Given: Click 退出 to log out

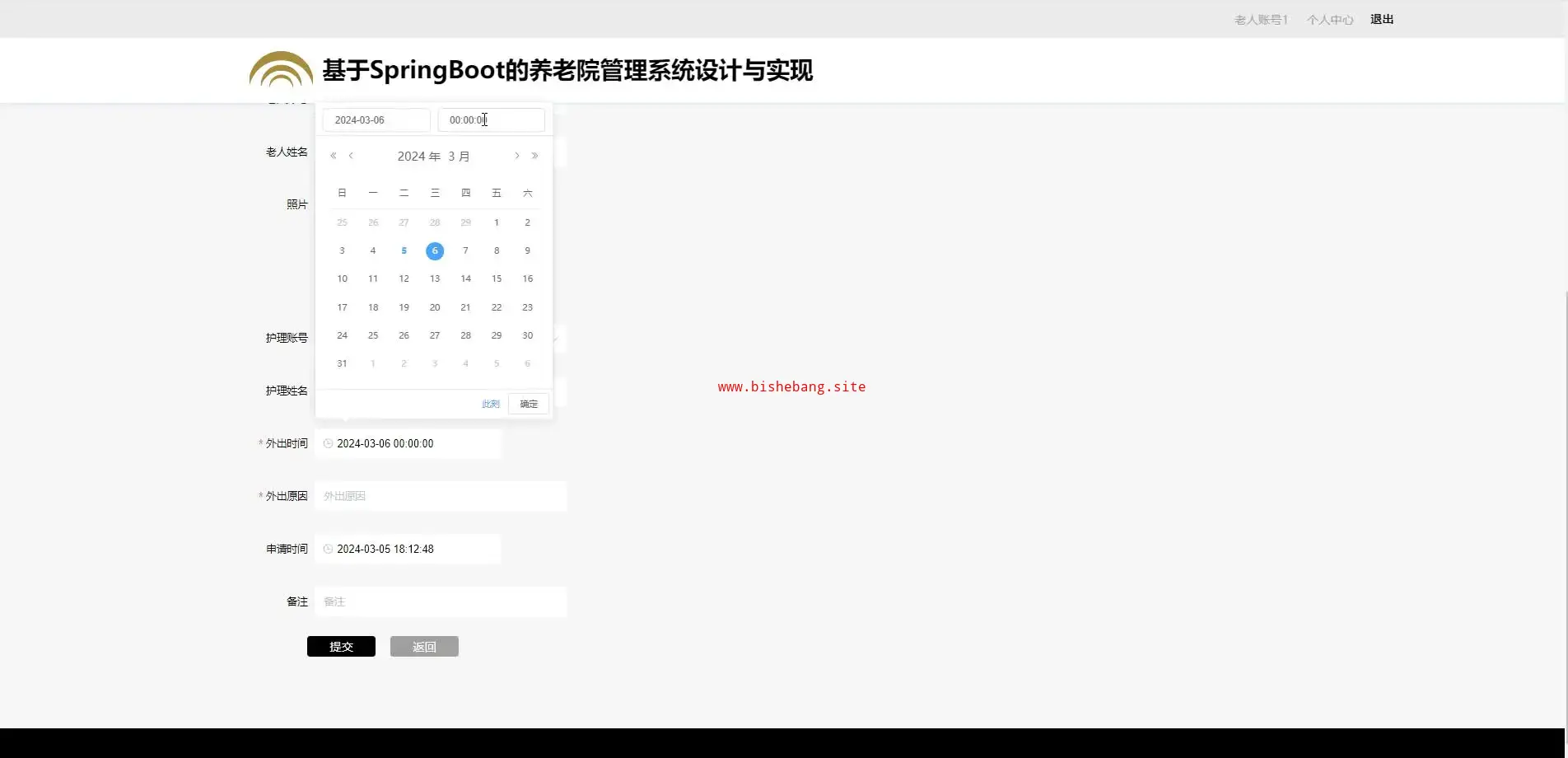Looking at the screenshot, I should pos(1382,20).
